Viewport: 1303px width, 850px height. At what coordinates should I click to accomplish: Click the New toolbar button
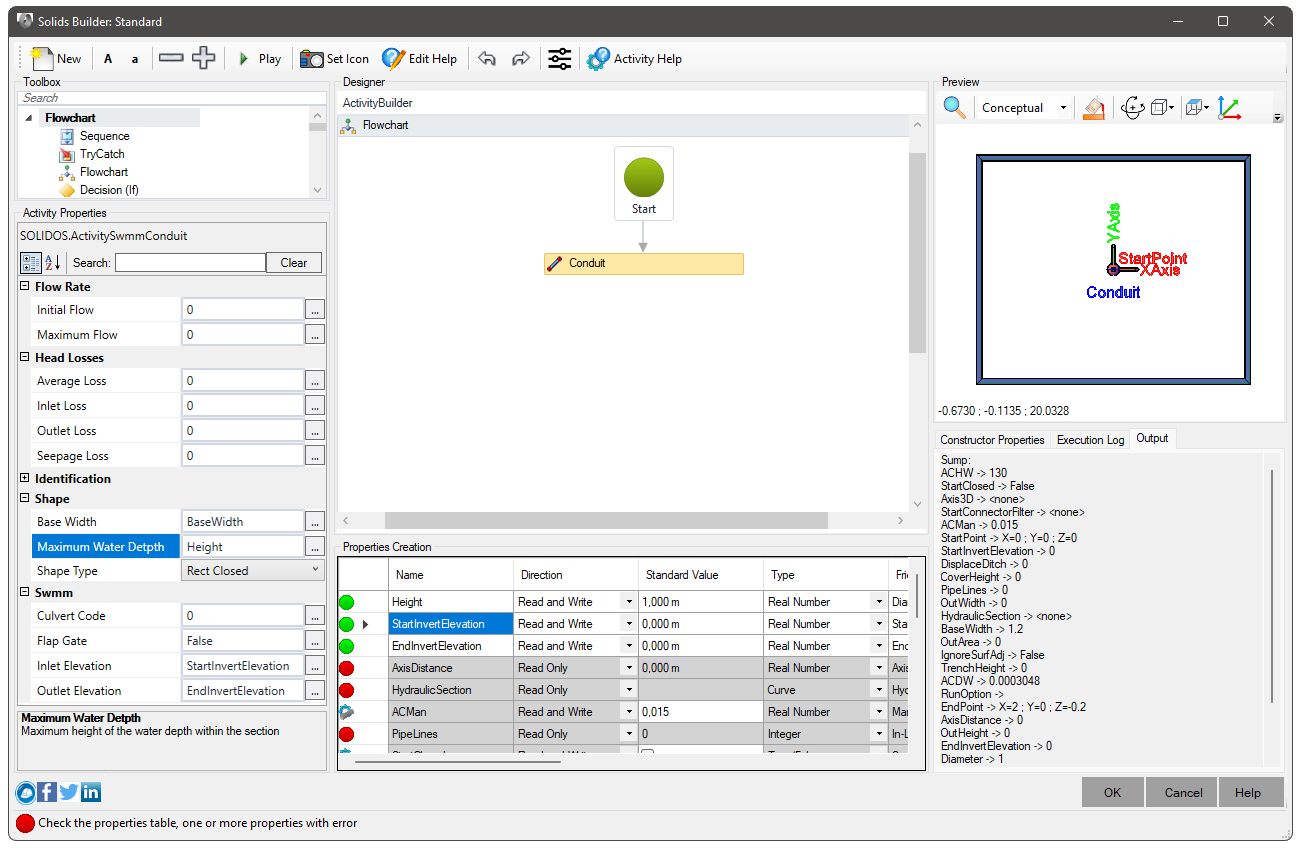[56, 59]
